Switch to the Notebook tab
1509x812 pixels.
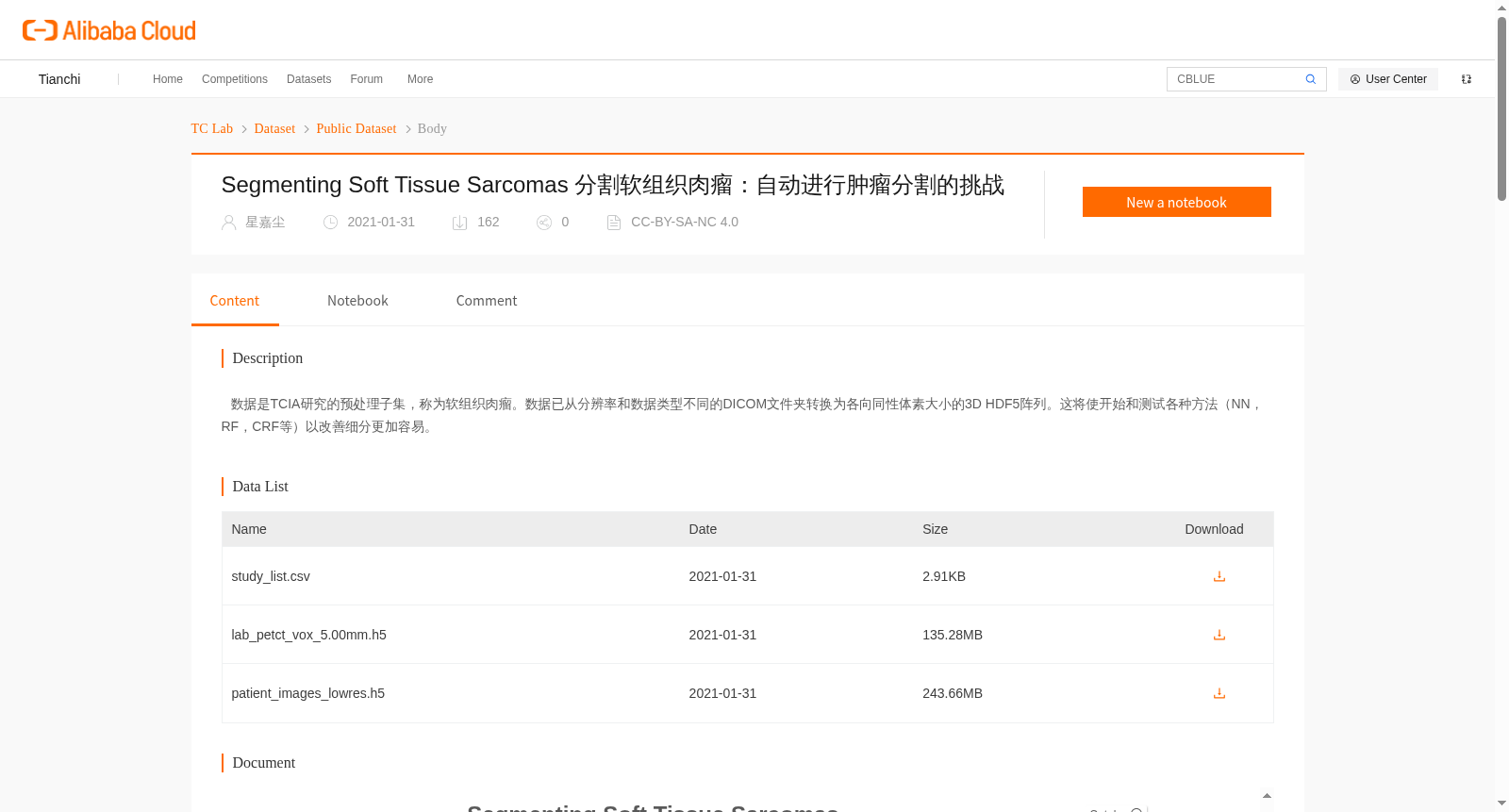[357, 301]
